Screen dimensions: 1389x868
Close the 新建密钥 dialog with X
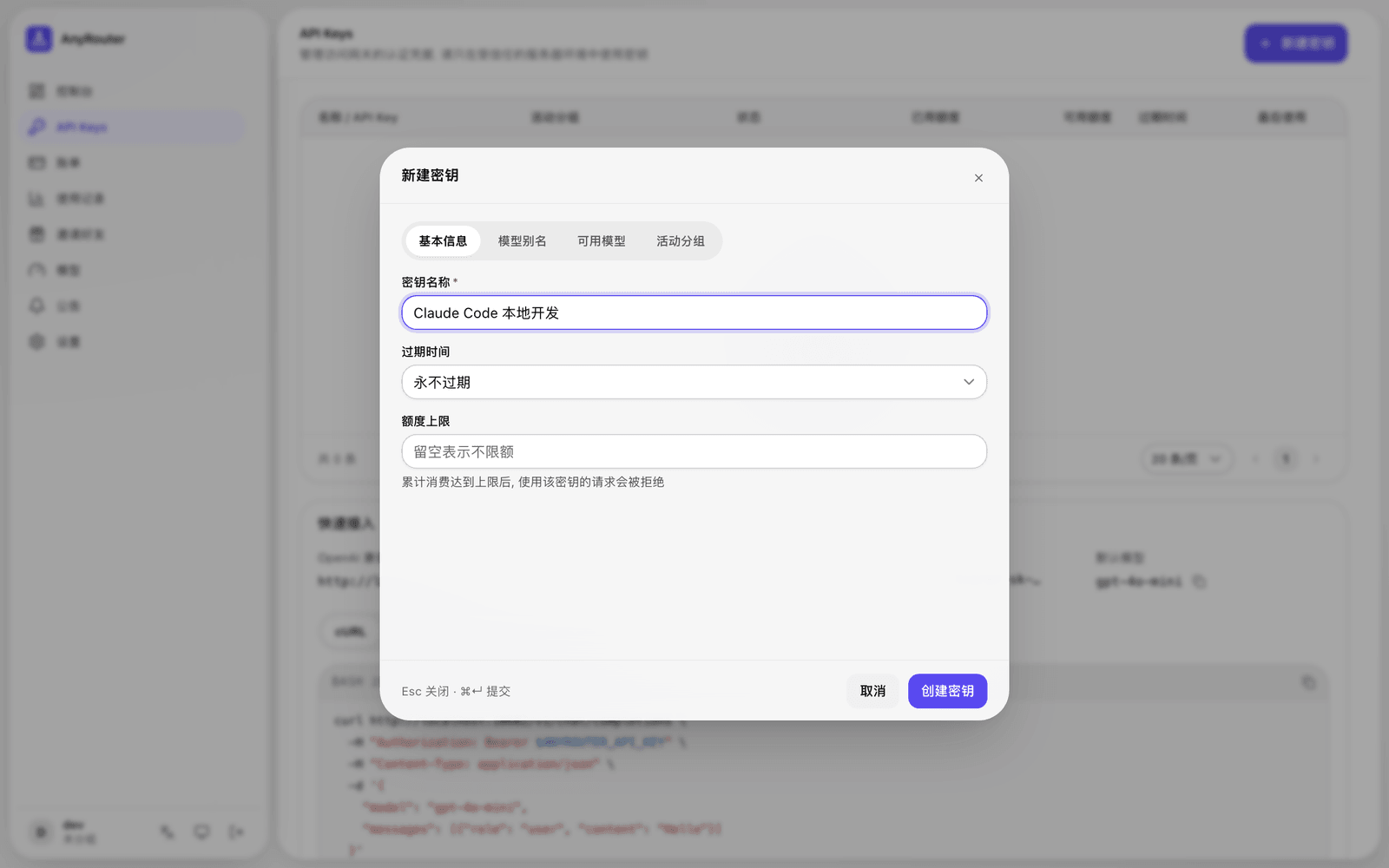[x=978, y=178]
